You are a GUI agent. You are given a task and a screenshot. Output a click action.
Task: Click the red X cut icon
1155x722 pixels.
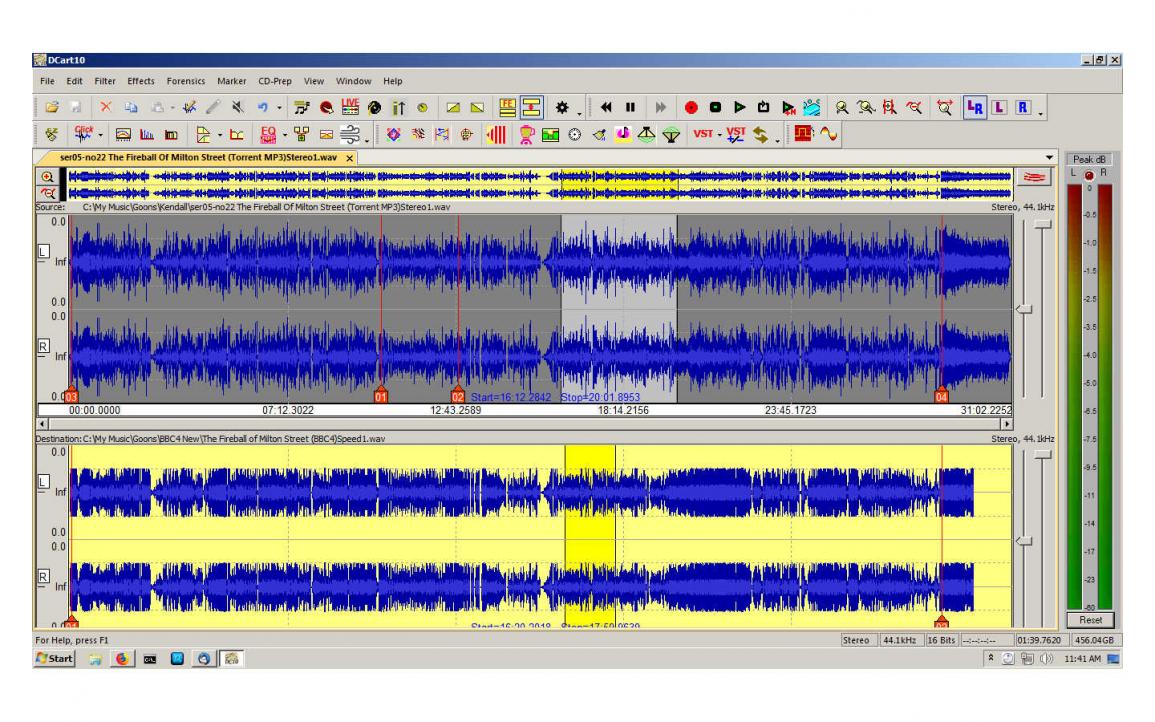[106, 108]
